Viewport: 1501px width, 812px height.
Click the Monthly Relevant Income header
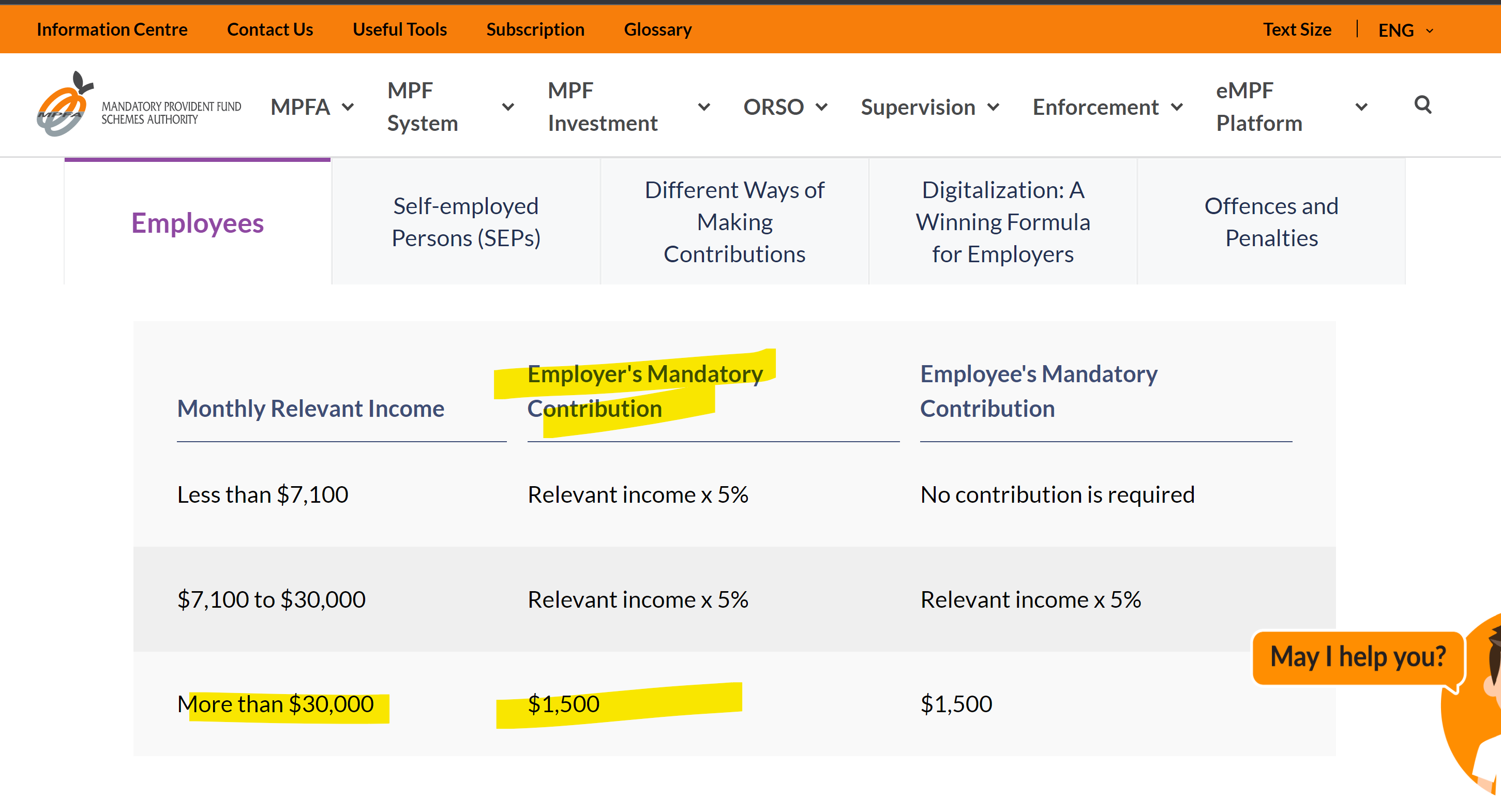pos(310,409)
